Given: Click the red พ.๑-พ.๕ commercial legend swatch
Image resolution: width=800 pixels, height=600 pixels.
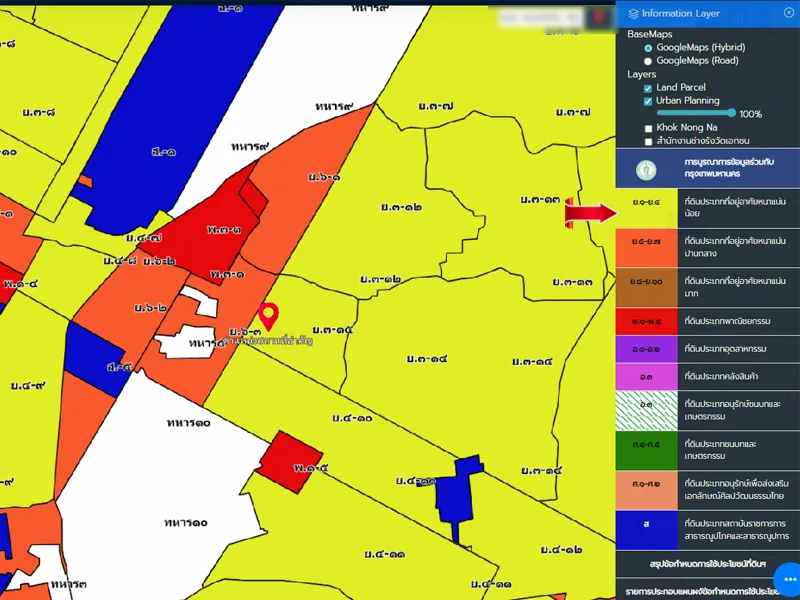Looking at the screenshot, I should [646, 322].
